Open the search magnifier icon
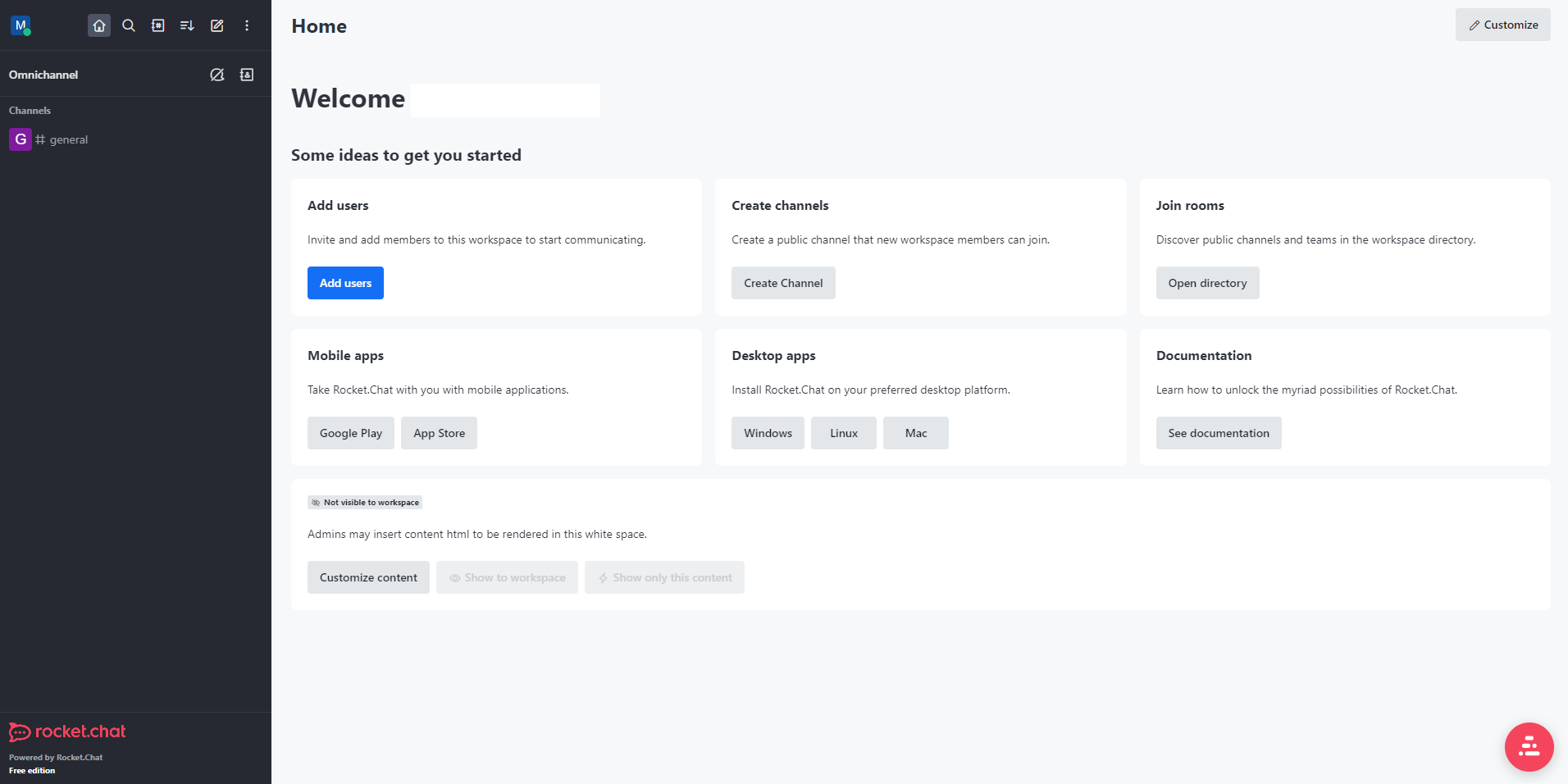Viewport: 1568px width, 784px height. pyautogui.click(x=129, y=25)
